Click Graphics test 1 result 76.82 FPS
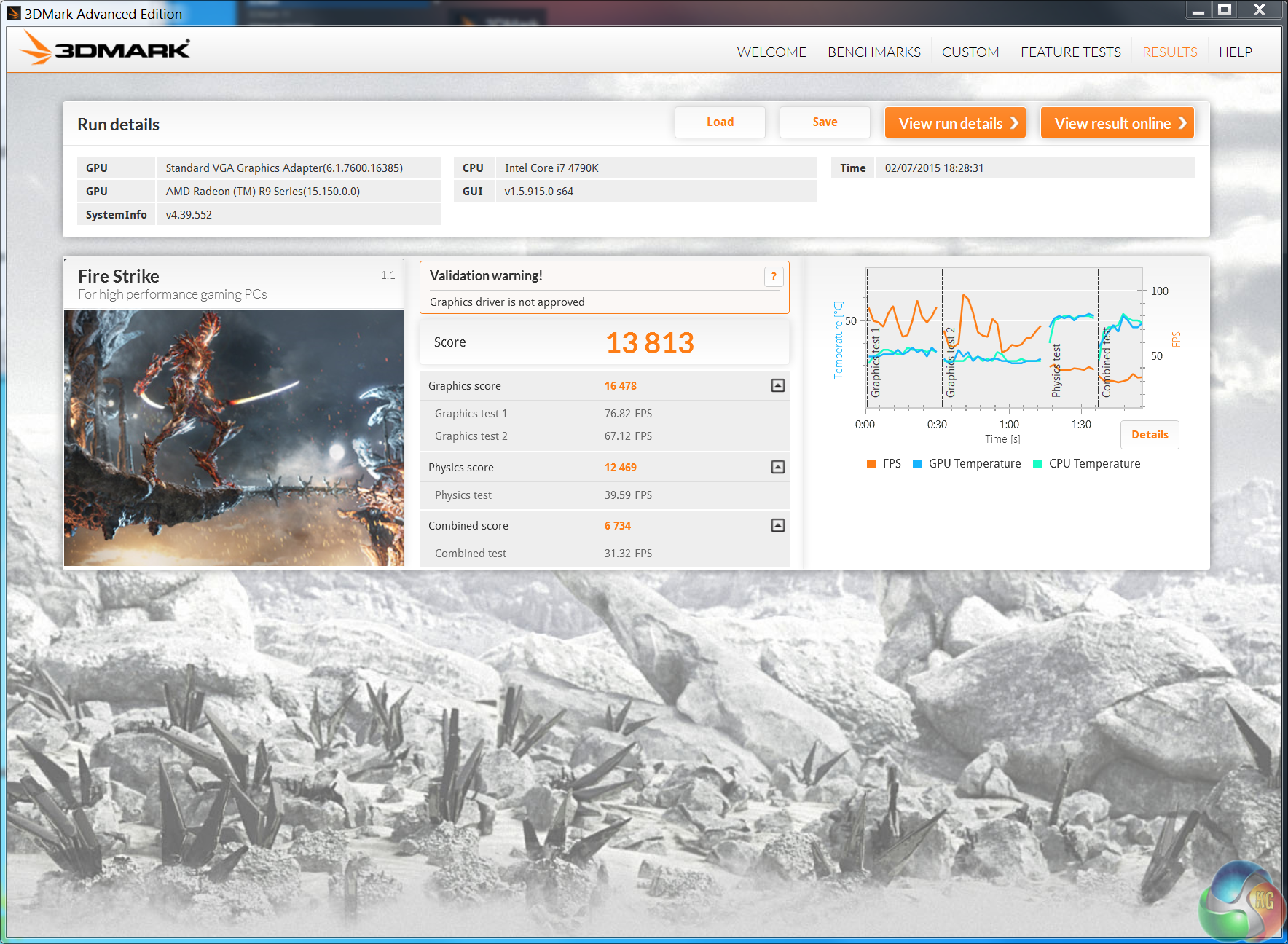Screen dimensions: 1288x944 point(628,414)
